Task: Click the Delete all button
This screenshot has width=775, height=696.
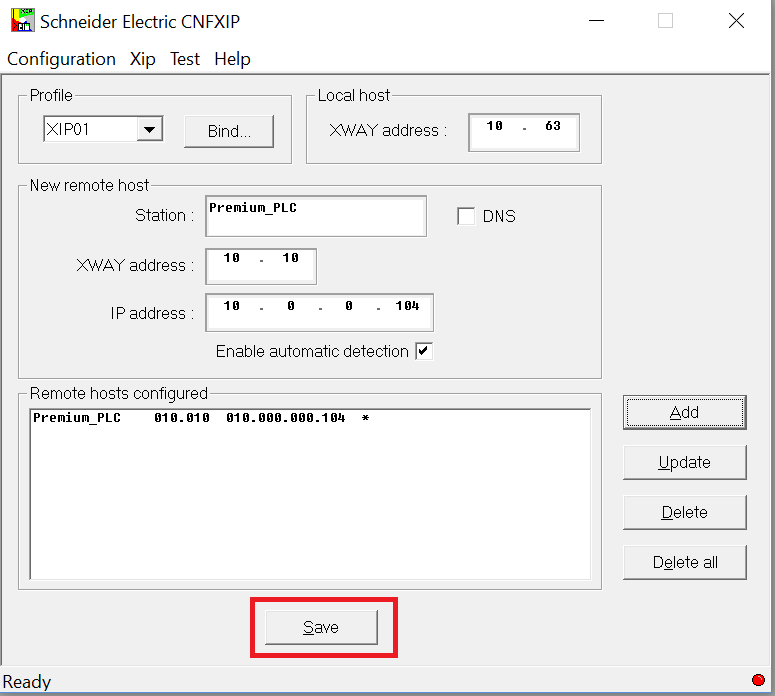Action: 685,562
